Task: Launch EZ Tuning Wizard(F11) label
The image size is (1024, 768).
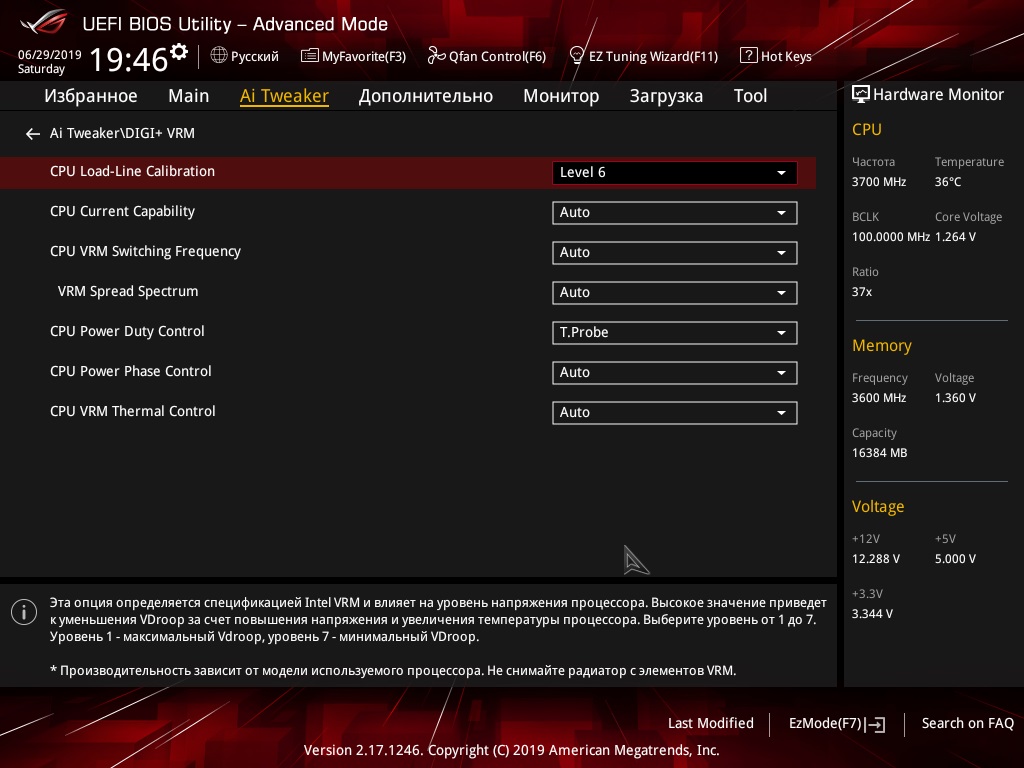Action: coord(653,57)
